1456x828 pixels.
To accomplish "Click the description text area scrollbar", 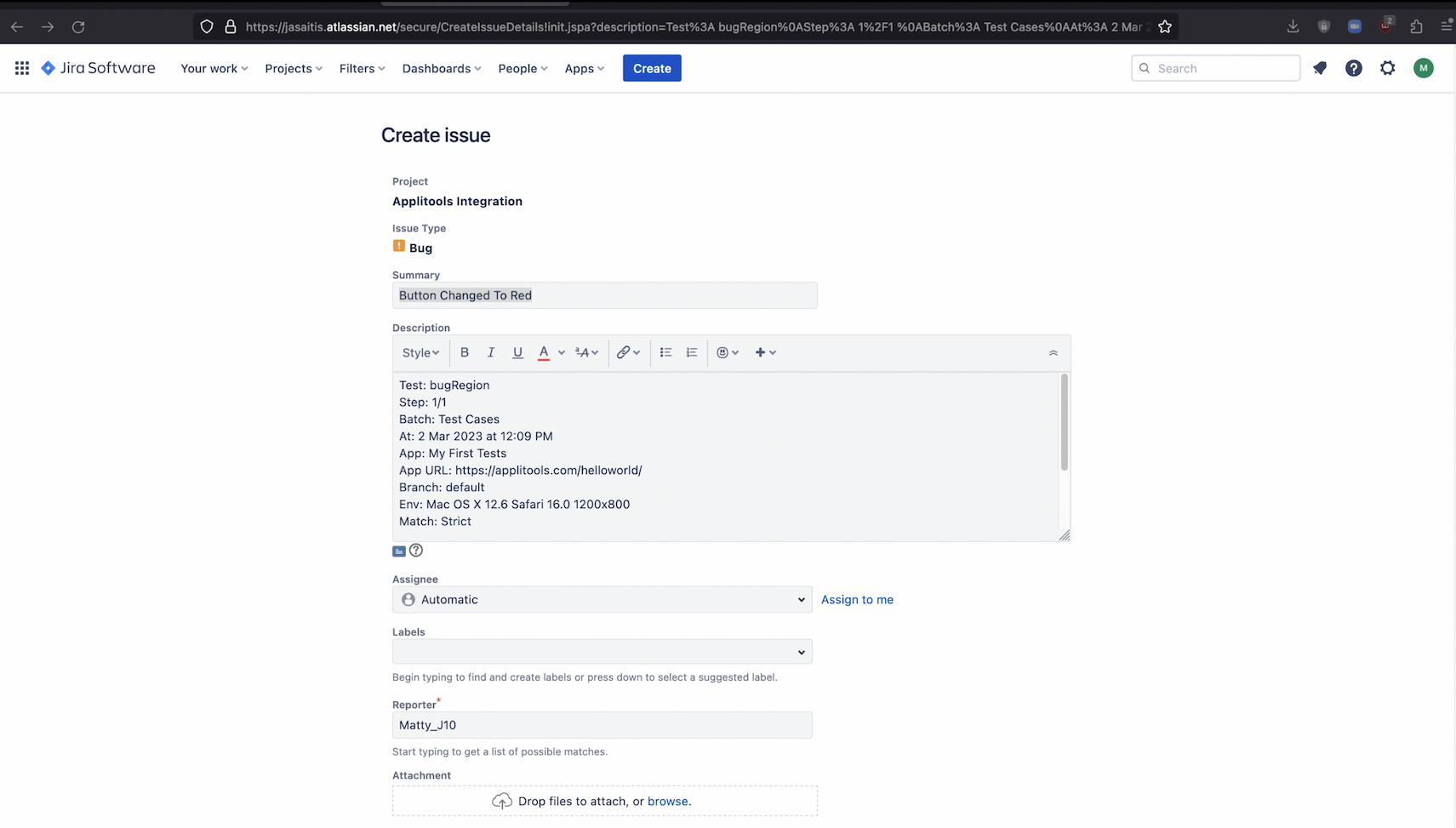I will coord(1065,423).
